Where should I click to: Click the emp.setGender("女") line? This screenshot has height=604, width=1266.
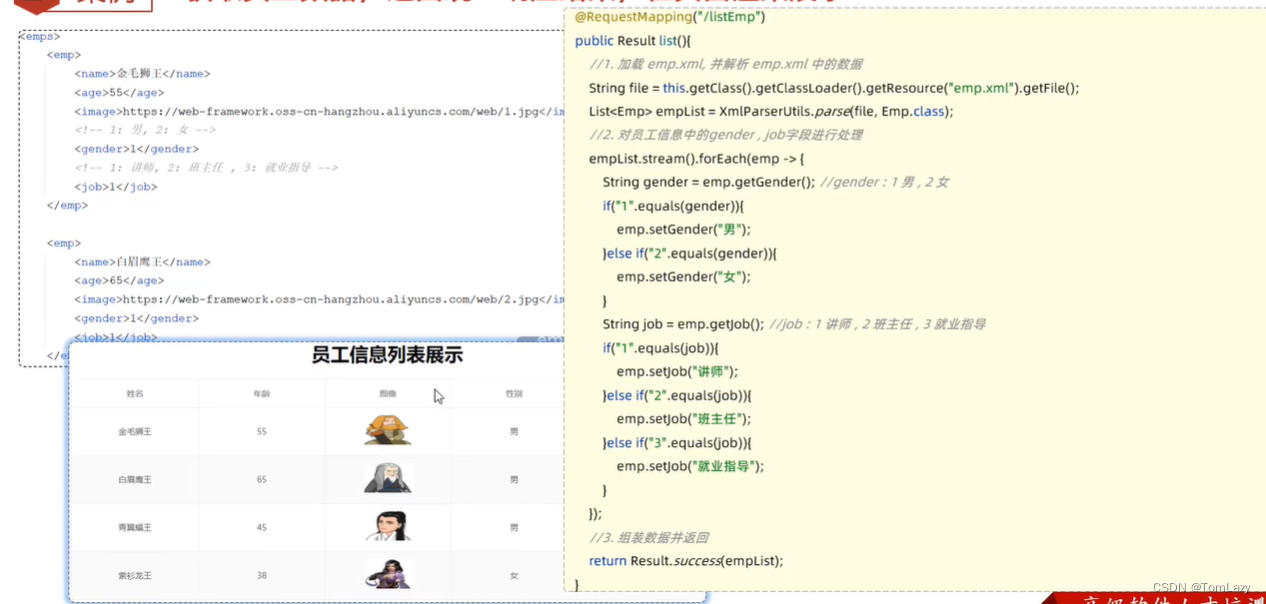pos(684,277)
